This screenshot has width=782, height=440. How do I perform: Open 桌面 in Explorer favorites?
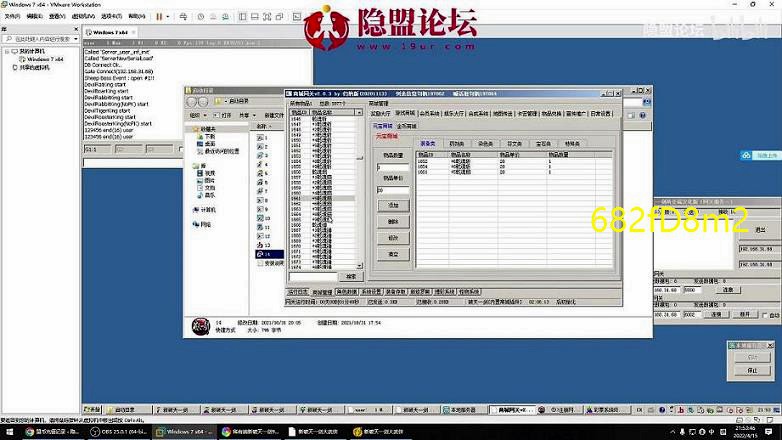click(206, 144)
